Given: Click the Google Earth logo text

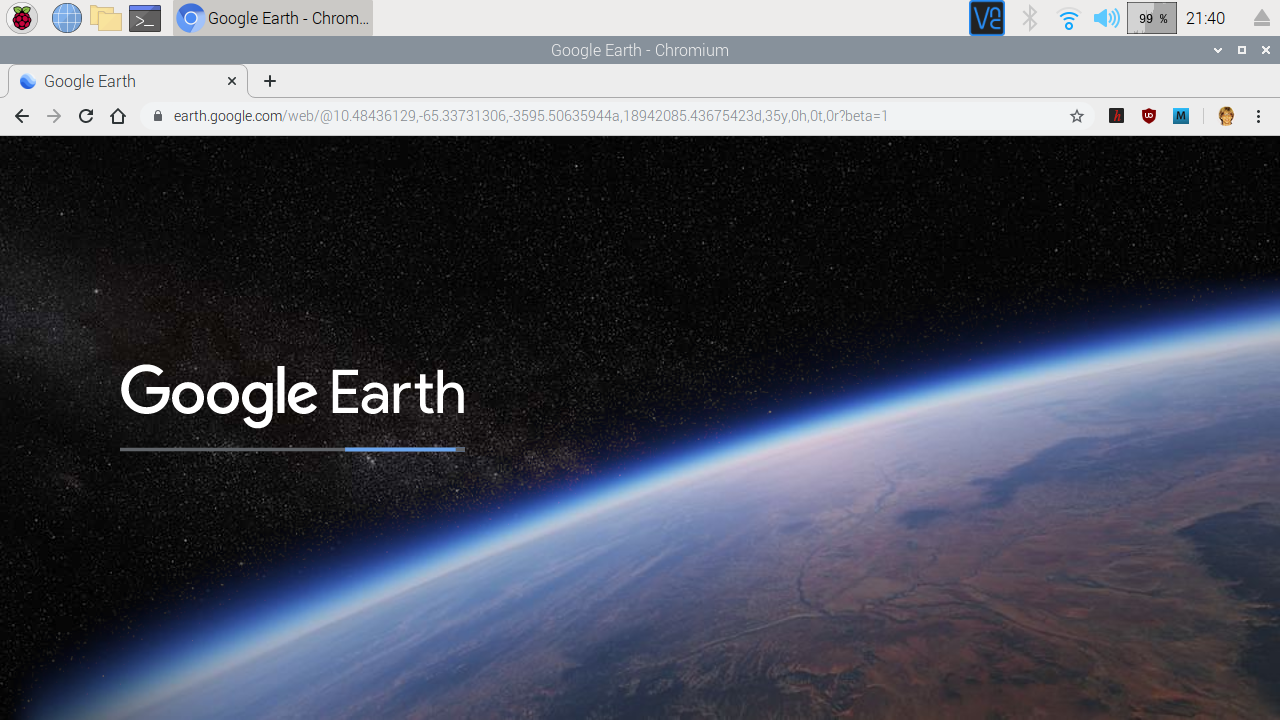Looking at the screenshot, I should click(x=292, y=395).
